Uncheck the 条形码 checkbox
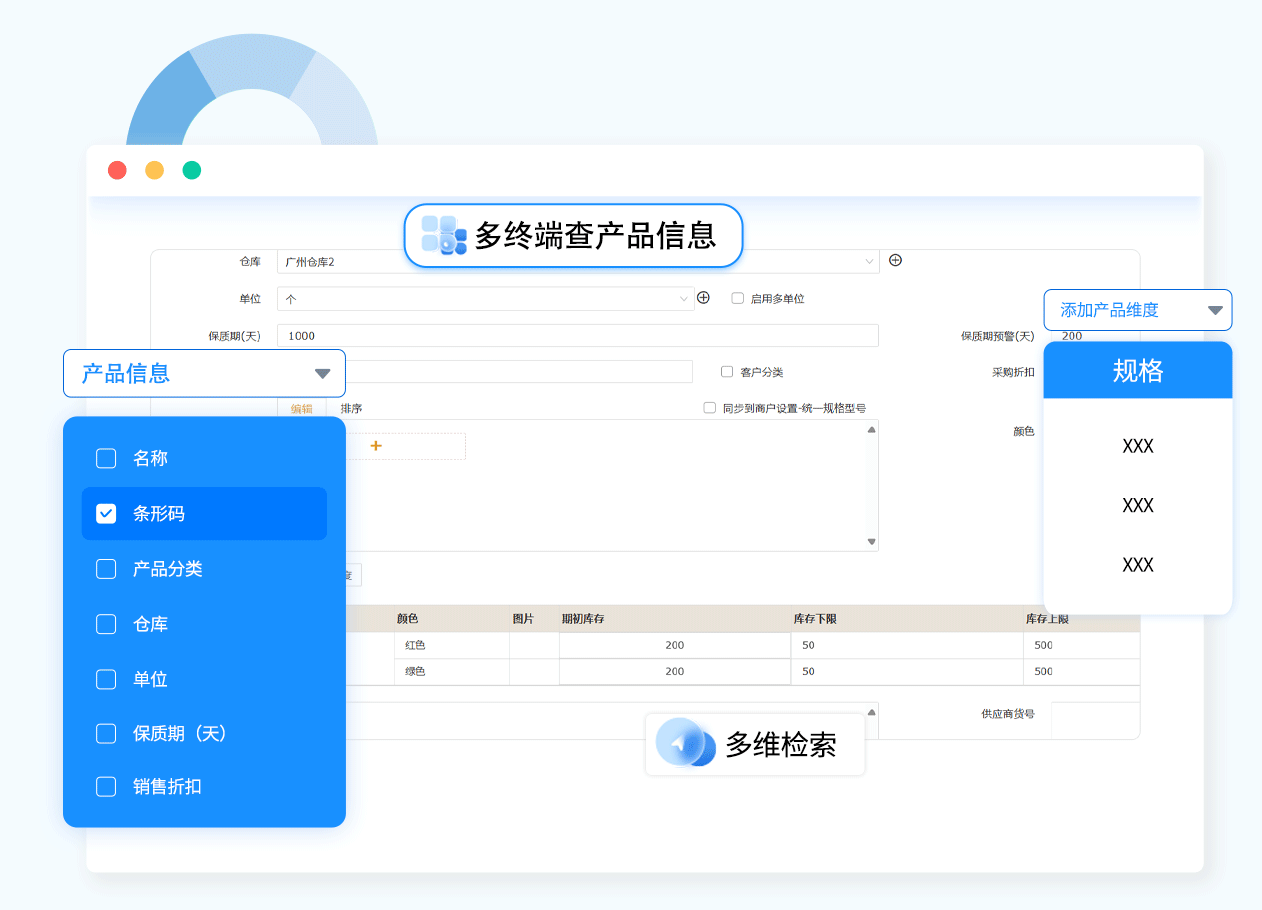The image size is (1262, 910). [106, 514]
